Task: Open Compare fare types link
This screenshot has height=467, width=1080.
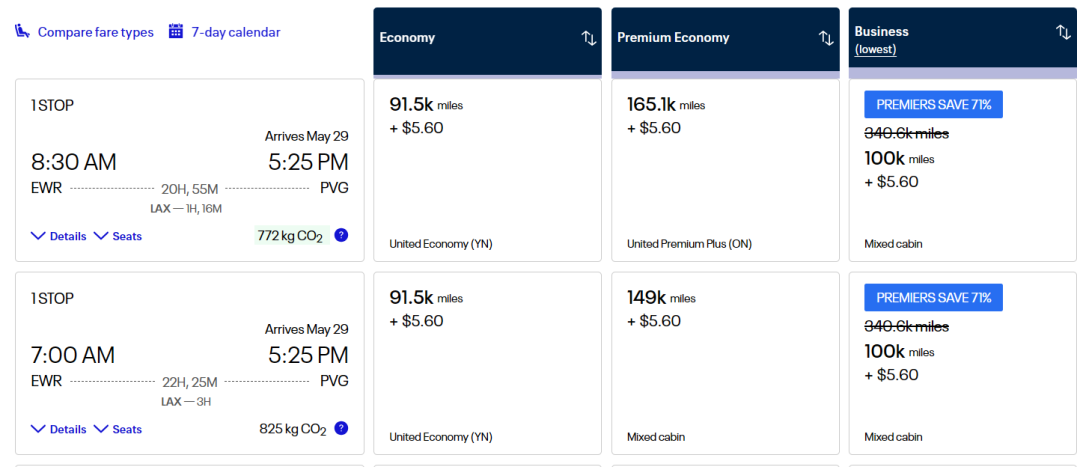Action: pyautogui.click(x=96, y=32)
